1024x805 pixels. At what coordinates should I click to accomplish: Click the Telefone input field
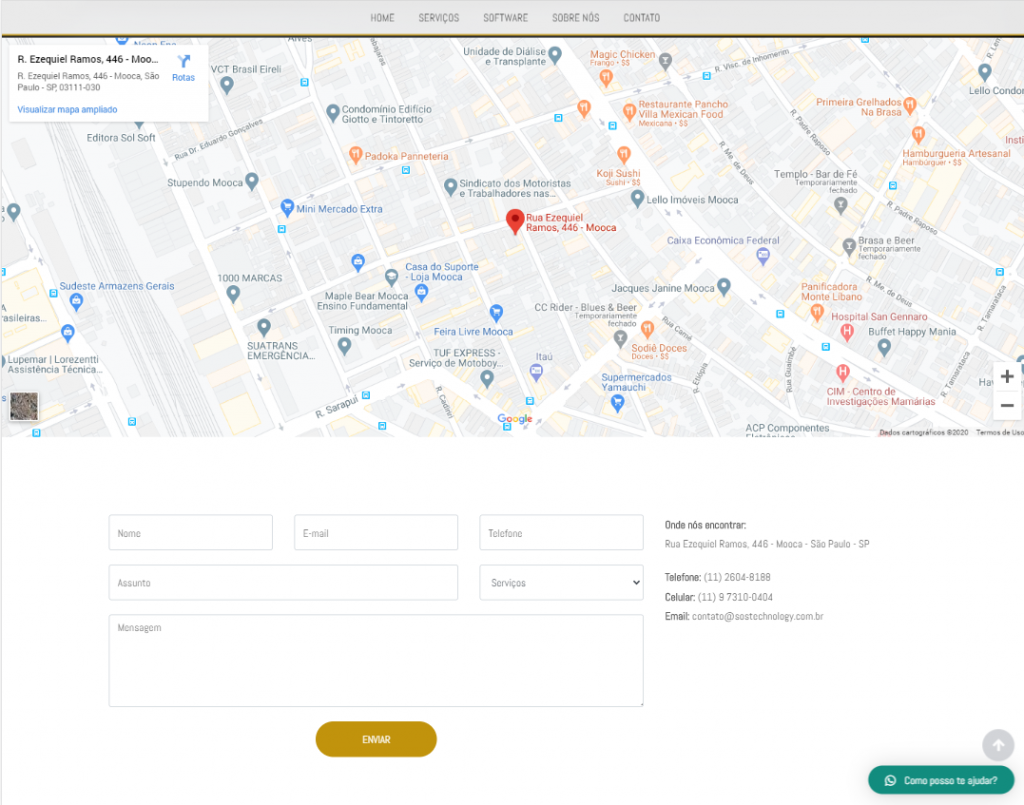[x=561, y=533]
